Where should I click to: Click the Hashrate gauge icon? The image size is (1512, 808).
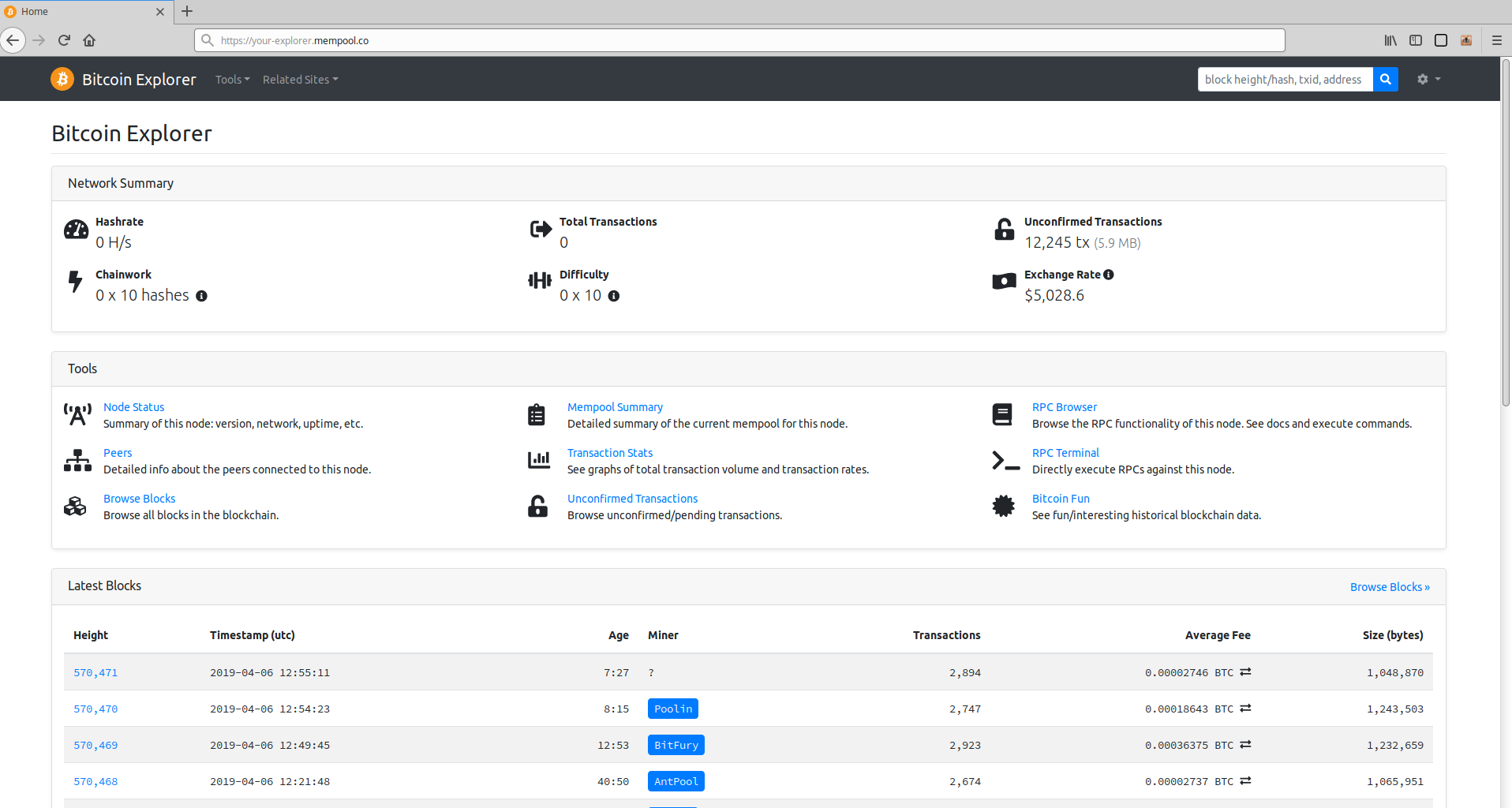click(77, 230)
